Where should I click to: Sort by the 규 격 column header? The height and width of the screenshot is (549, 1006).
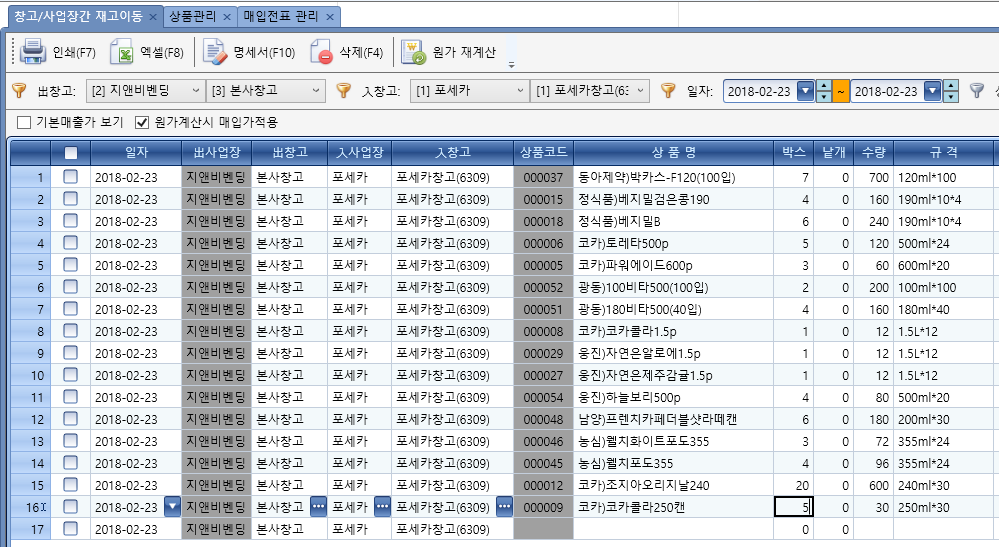click(943, 153)
